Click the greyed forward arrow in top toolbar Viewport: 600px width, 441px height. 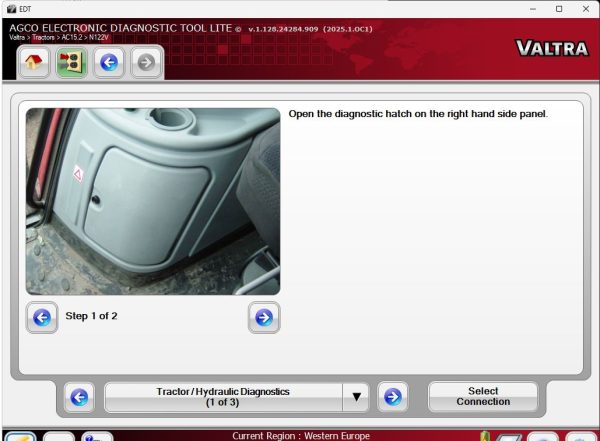146,62
